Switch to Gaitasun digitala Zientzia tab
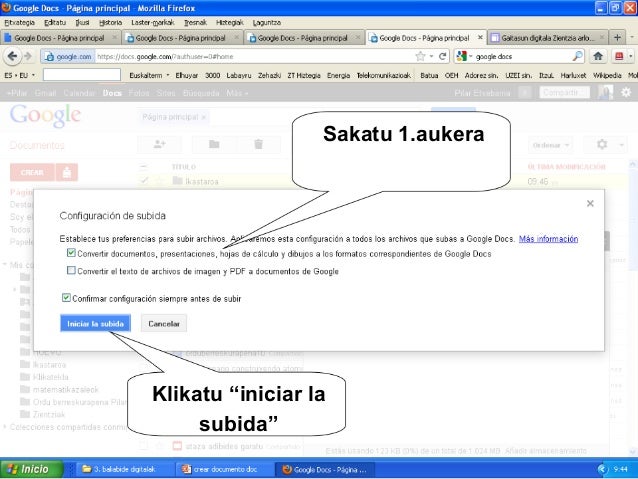Viewport: 638px width, 479px height. pyautogui.click(x=547, y=38)
